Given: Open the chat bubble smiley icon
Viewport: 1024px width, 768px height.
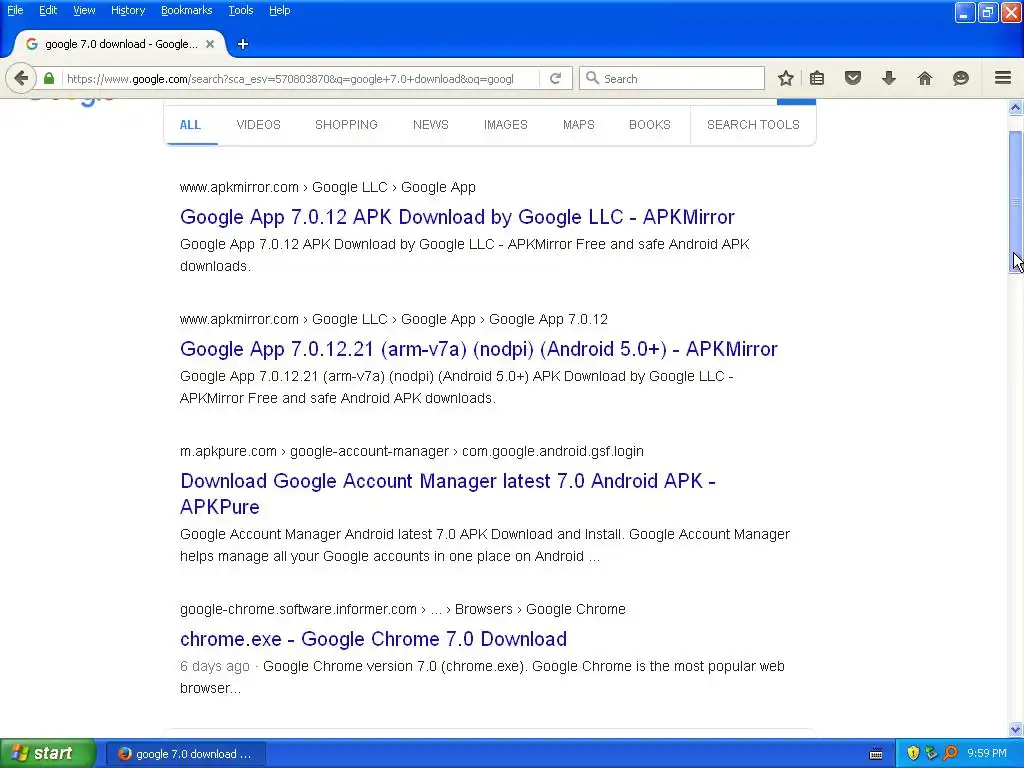Looking at the screenshot, I should [961, 78].
